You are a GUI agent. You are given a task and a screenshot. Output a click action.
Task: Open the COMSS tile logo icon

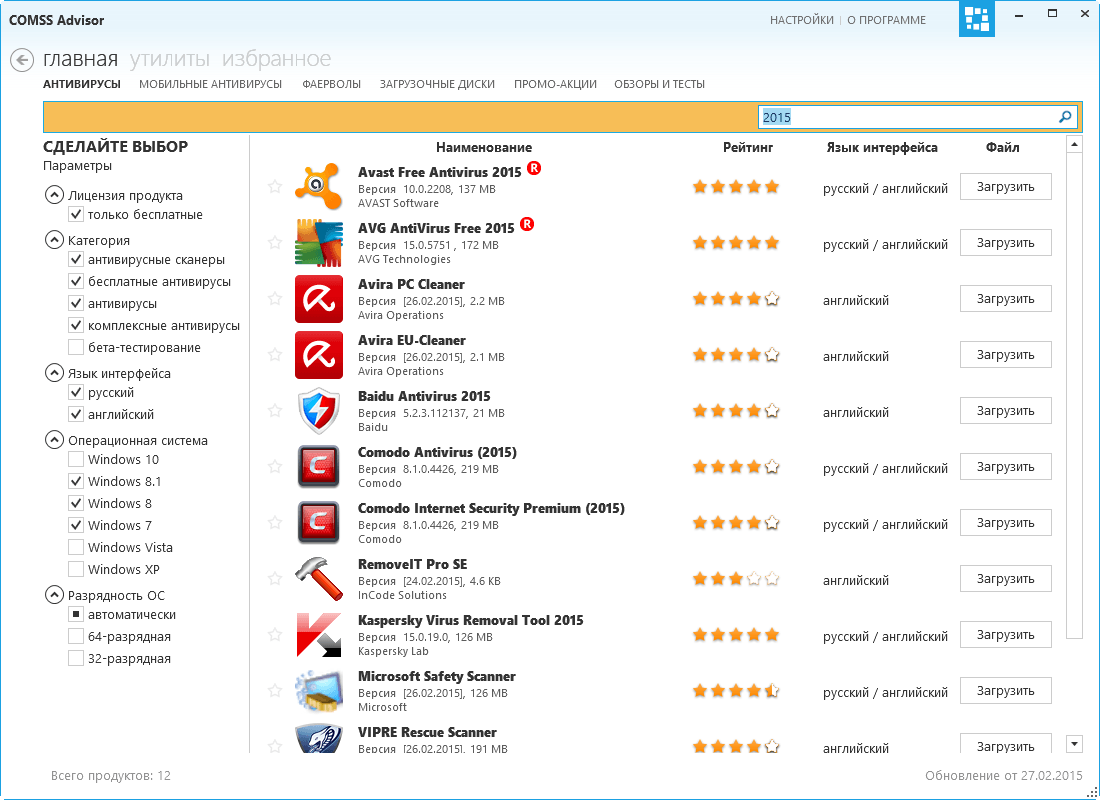(x=977, y=19)
